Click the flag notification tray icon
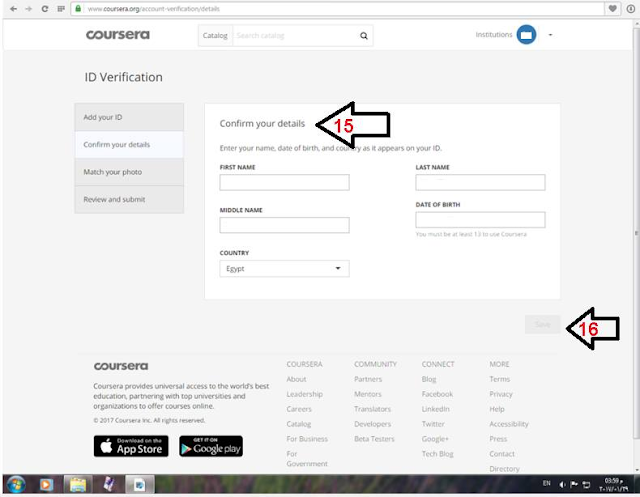 point(574,484)
